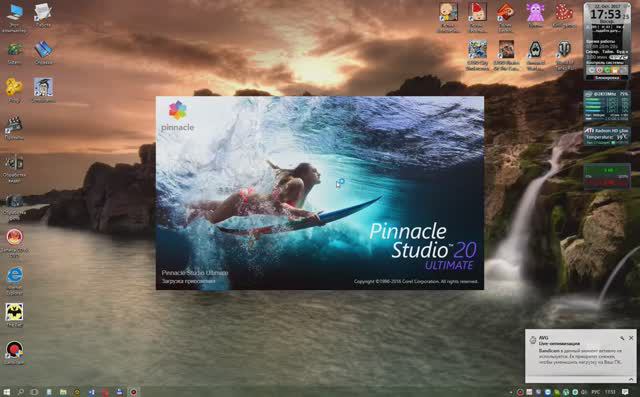Screen dimensions: 640x397
Task: Click the pinnacle logo on the splash screen
Action: (x=178, y=116)
